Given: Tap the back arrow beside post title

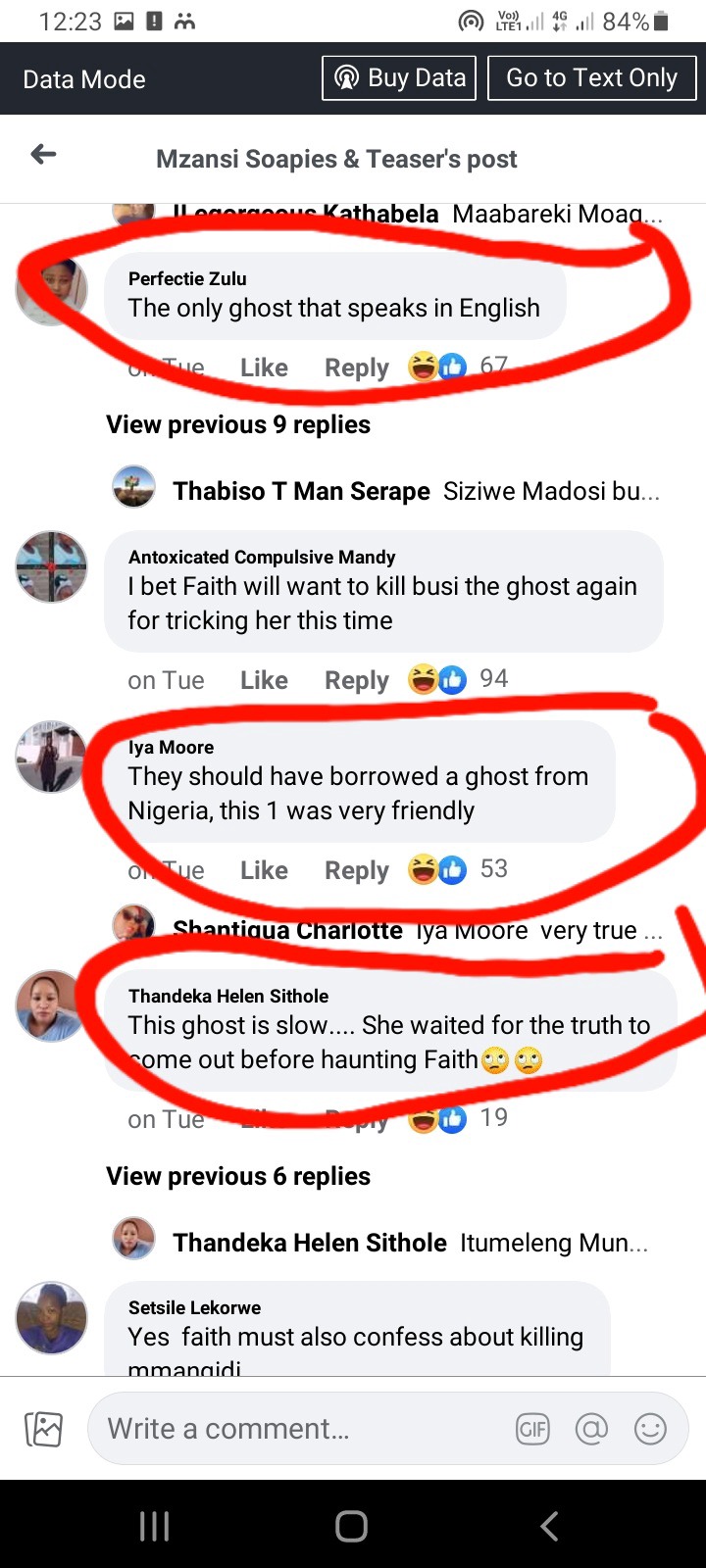Looking at the screenshot, I should click(x=43, y=154).
